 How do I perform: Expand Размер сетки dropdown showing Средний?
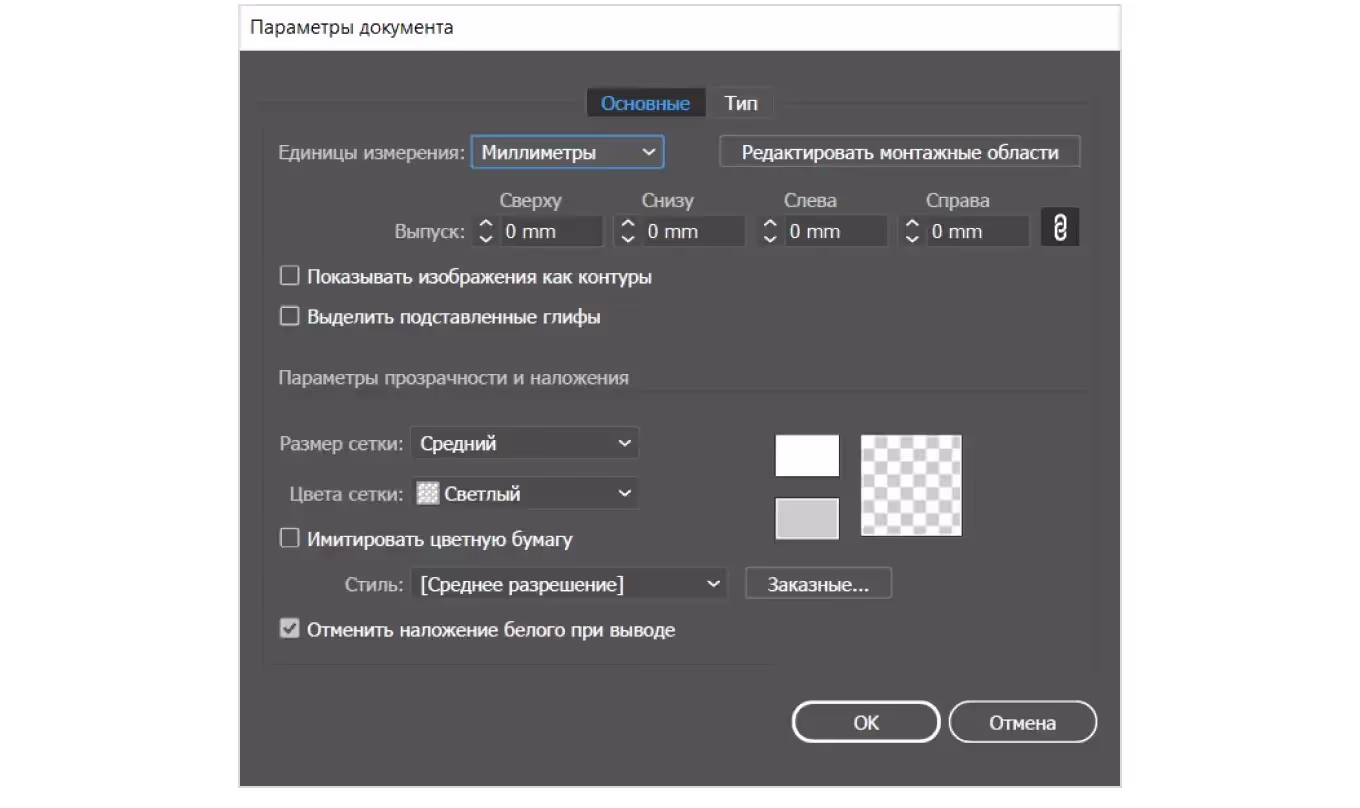click(x=525, y=443)
